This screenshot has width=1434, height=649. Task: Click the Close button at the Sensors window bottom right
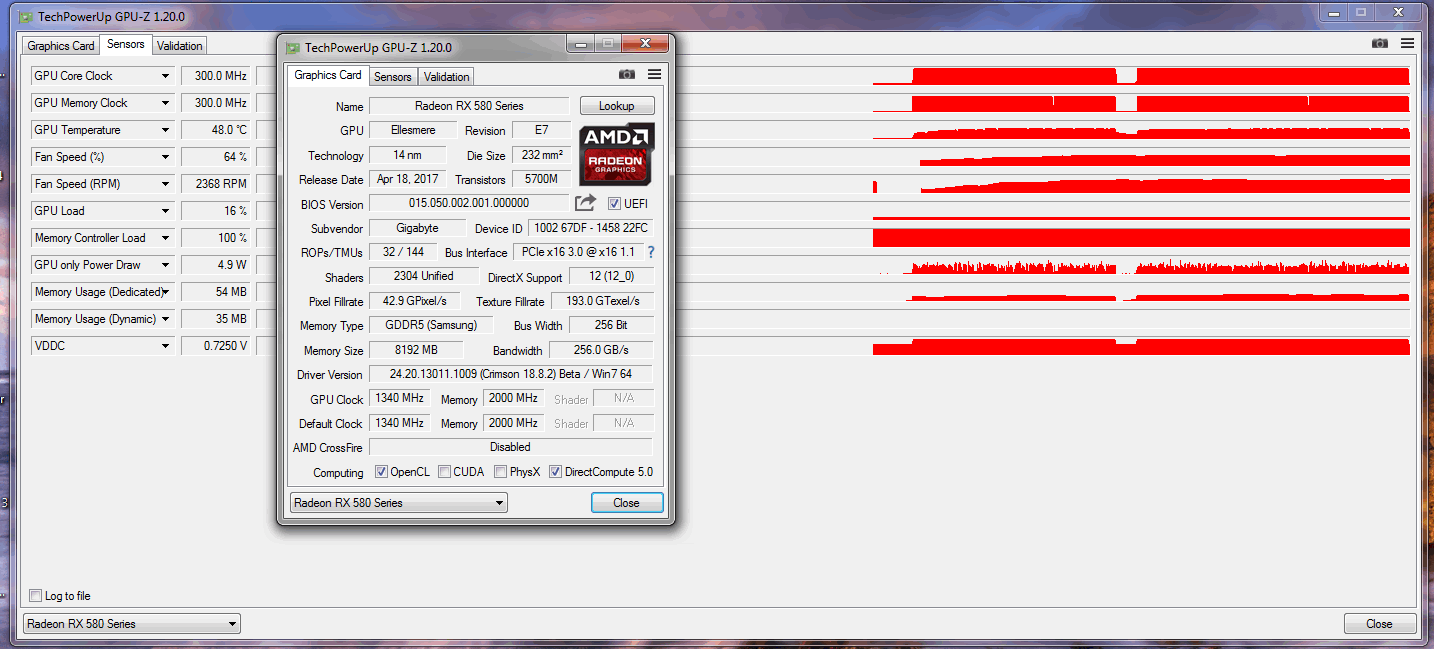click(1380, 623)
